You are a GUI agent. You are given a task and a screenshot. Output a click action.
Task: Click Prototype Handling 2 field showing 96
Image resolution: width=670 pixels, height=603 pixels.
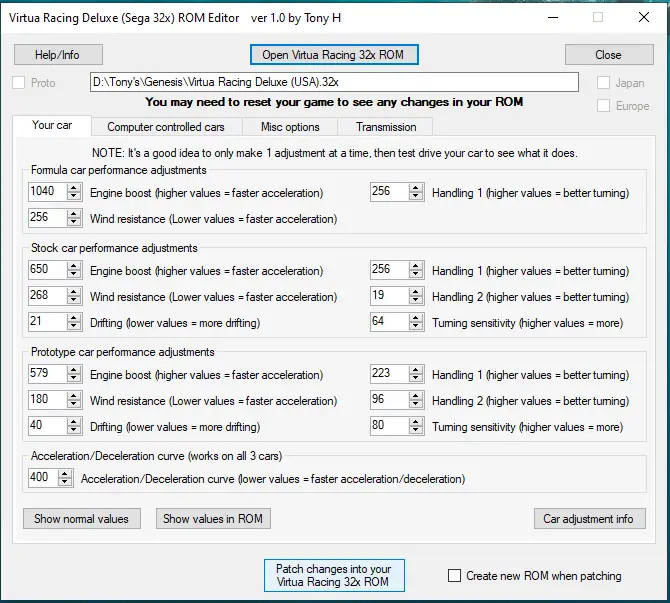pyautogui.click(x=389, y=400)
